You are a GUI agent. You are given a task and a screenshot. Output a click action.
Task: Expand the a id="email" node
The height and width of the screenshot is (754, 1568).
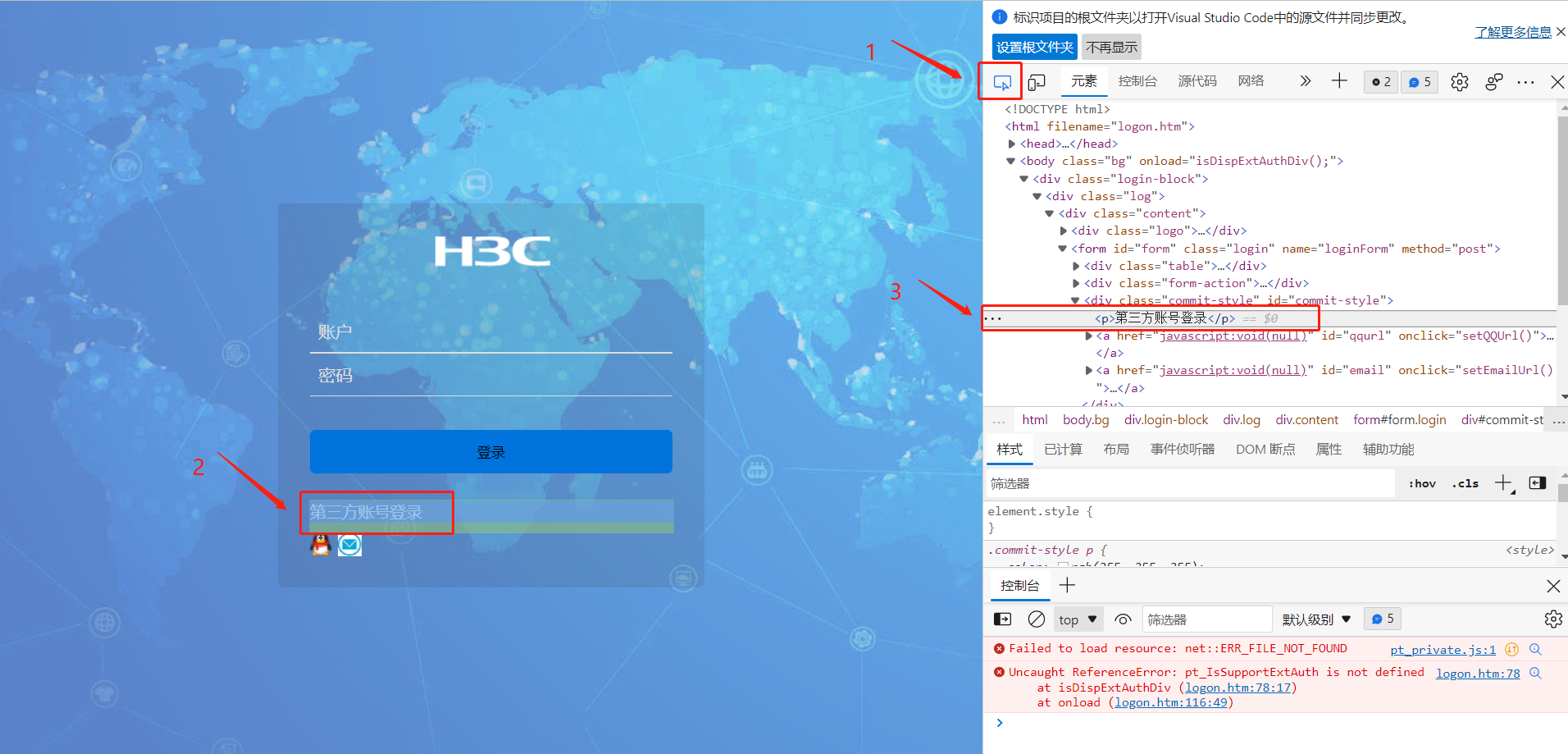point(1089,370)
